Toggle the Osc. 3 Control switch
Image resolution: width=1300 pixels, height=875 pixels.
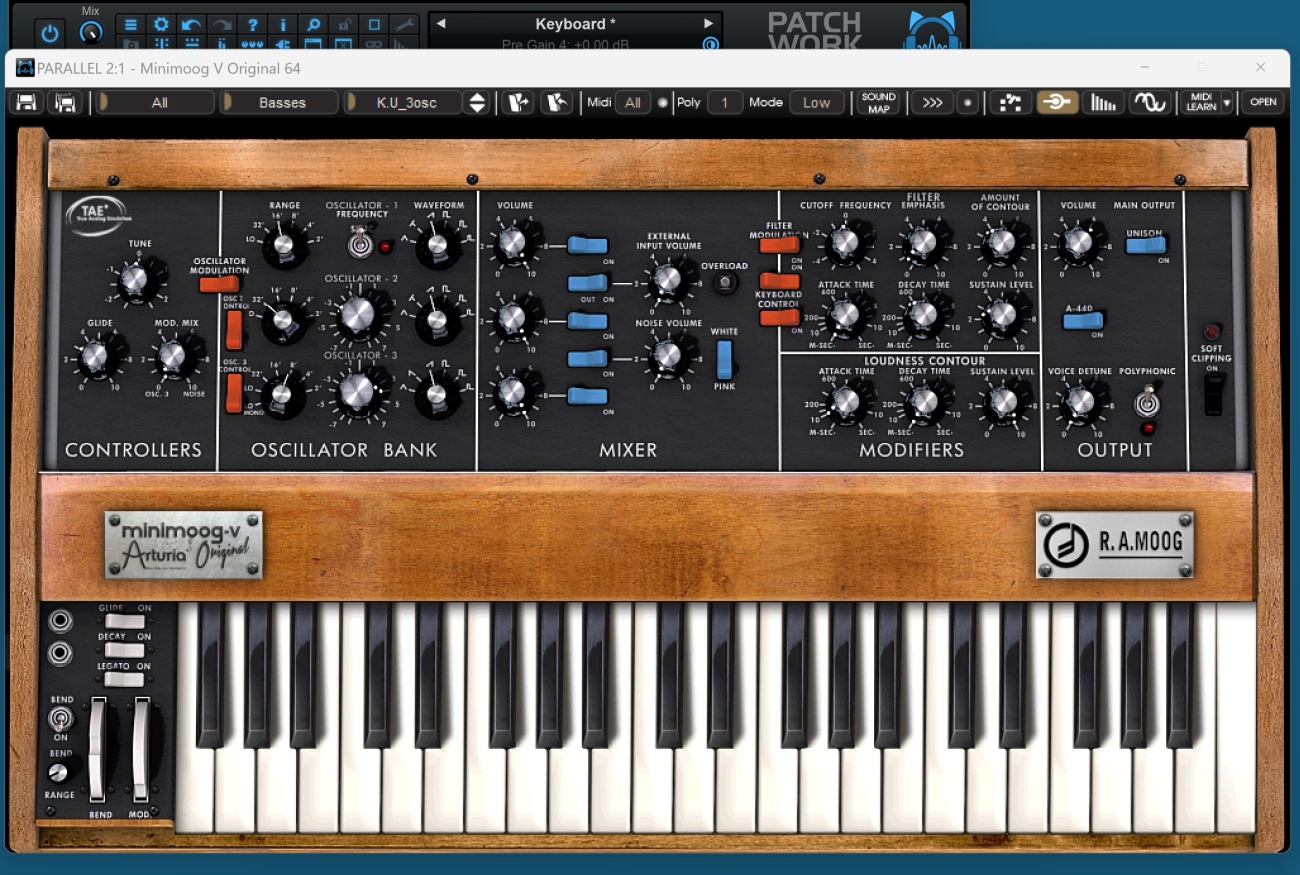tap(234, 392)
